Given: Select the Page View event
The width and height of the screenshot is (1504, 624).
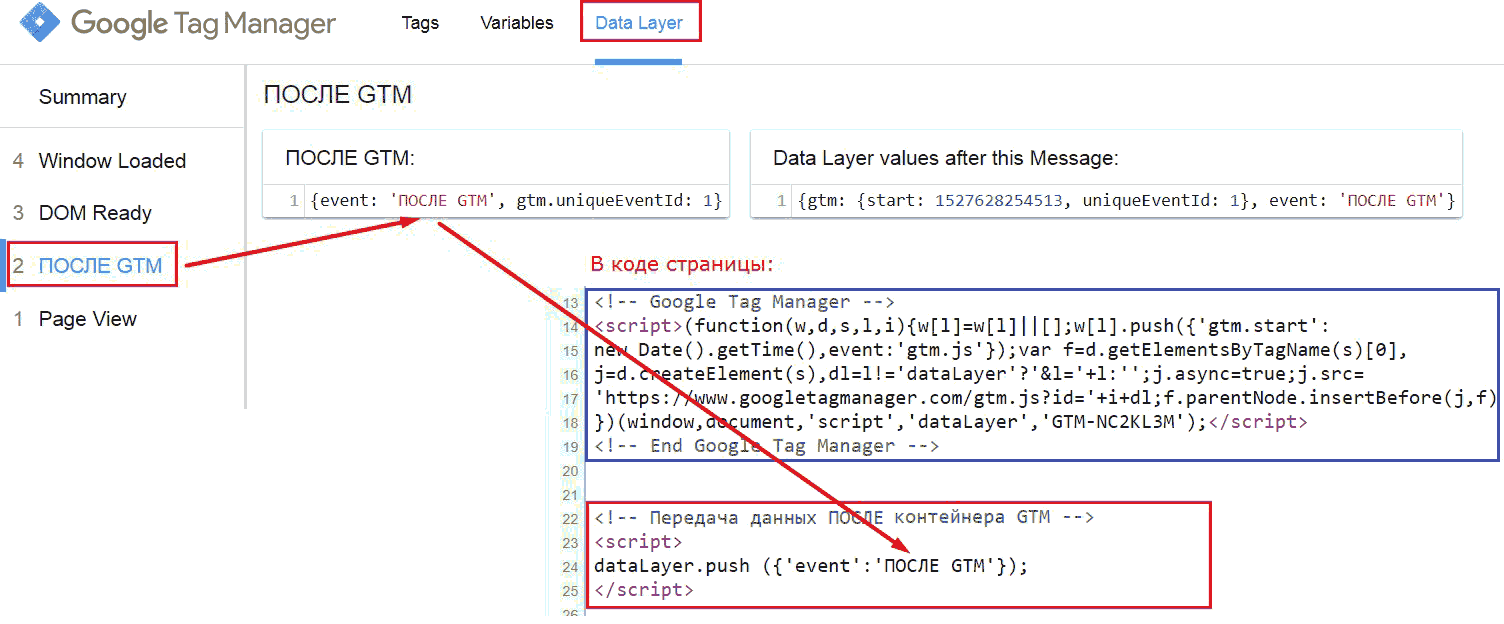Looking at the screenshot, I should coord(88,319).
